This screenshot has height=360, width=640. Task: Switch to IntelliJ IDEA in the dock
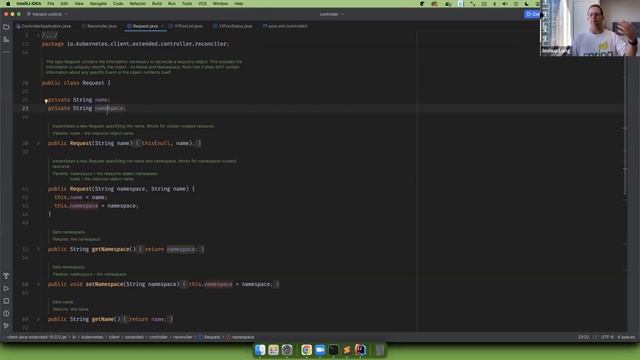360,350
